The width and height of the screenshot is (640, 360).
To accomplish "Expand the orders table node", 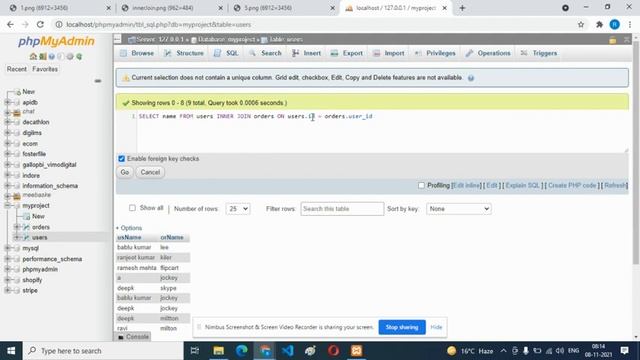I will [x=17, y=227].
